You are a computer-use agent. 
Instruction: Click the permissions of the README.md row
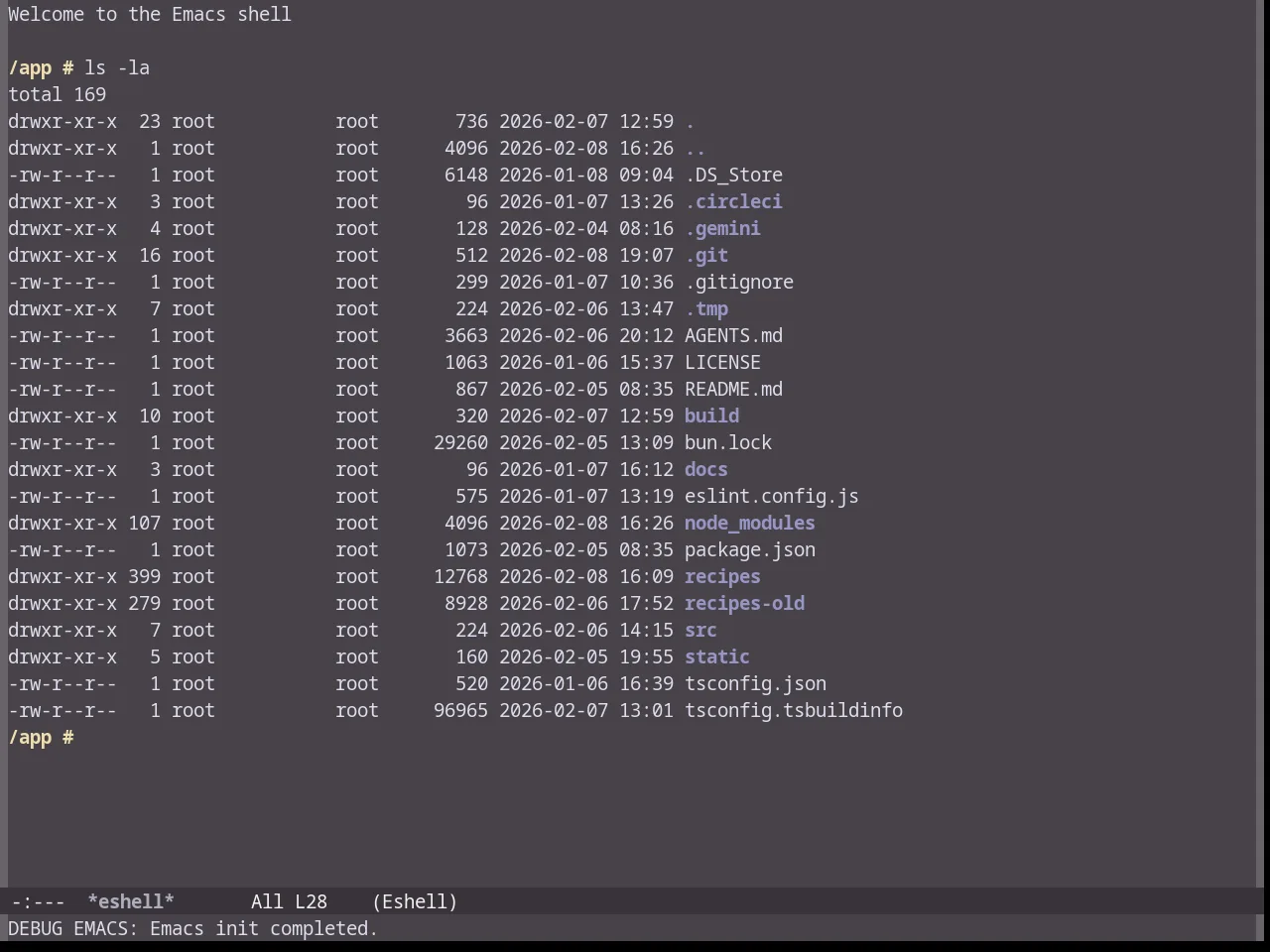63,389
